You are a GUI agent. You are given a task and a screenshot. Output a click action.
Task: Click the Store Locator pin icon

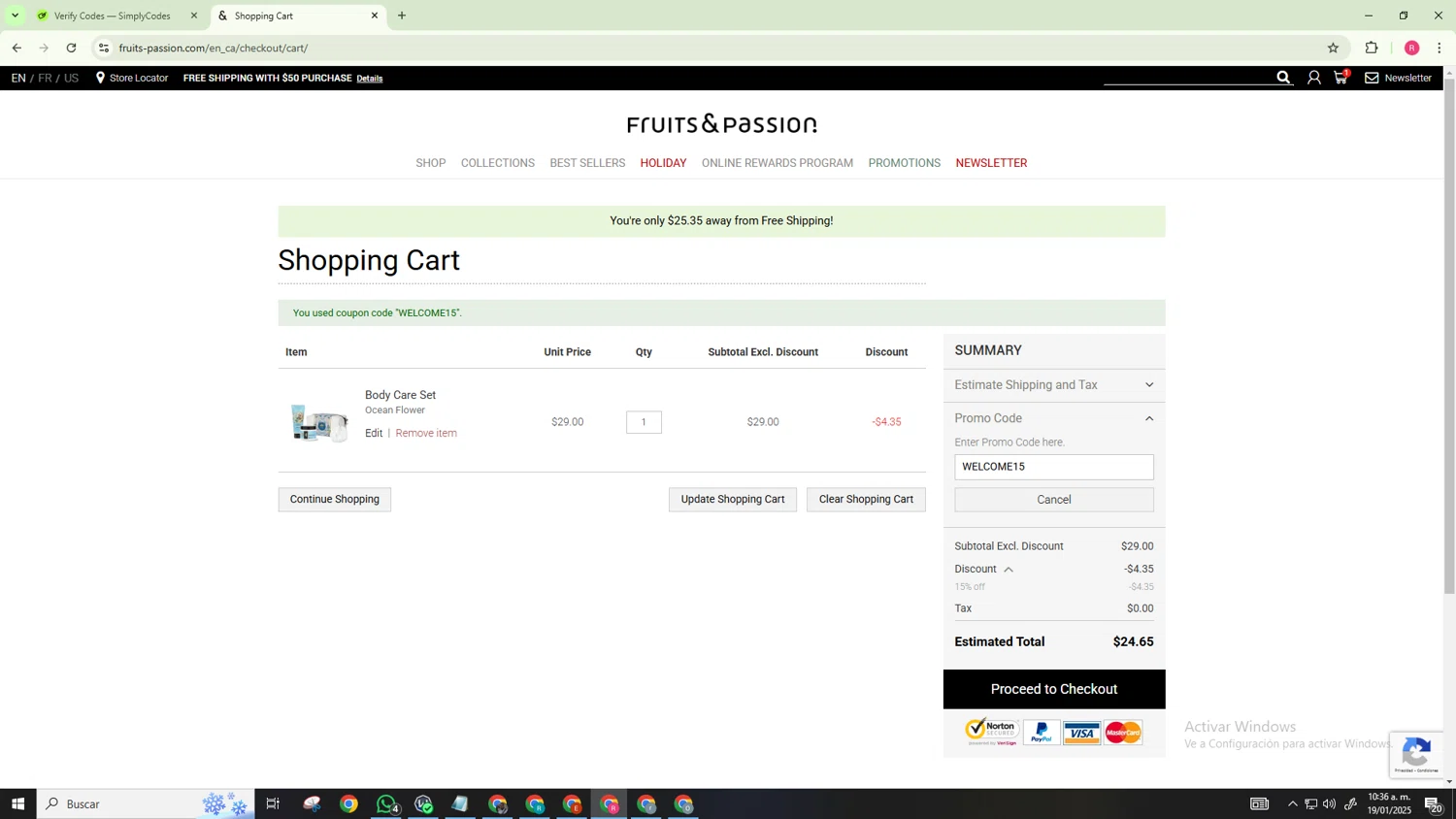100,78
